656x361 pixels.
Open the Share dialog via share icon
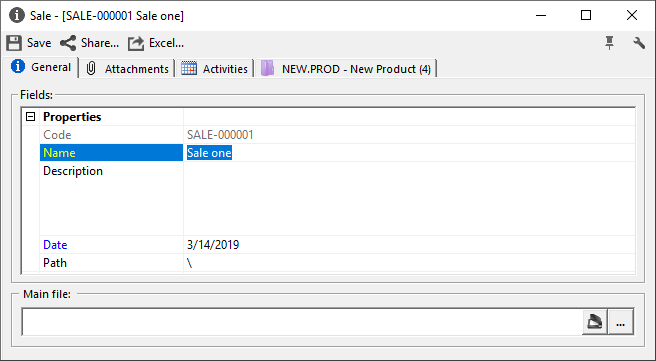tap(68, 43)
